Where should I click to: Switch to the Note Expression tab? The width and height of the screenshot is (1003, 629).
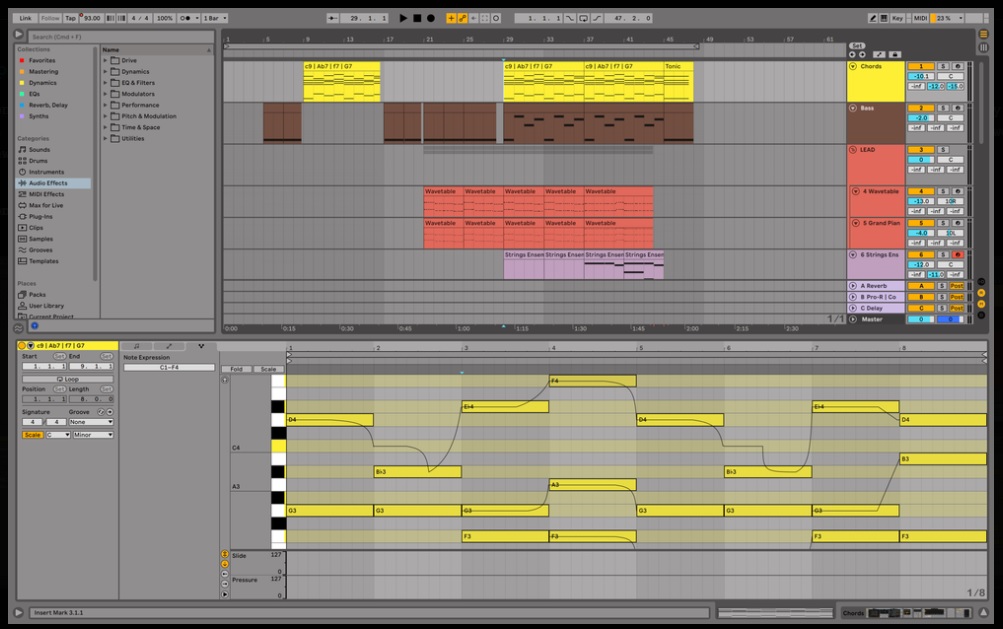(x=201, y=346)
